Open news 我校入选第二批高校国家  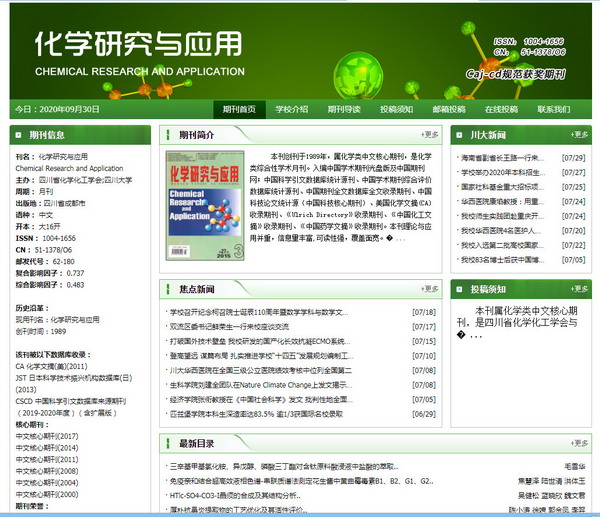pos(502,245)
